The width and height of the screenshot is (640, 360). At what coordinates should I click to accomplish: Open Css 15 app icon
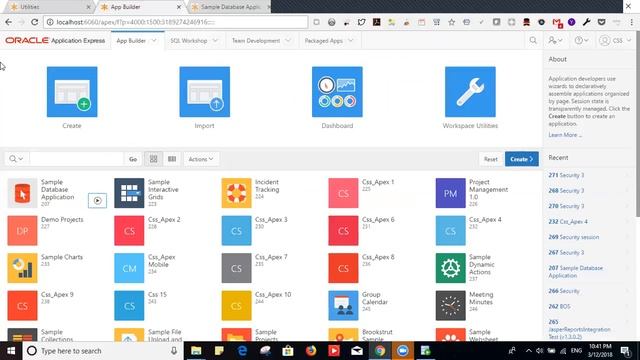(129, 306)
